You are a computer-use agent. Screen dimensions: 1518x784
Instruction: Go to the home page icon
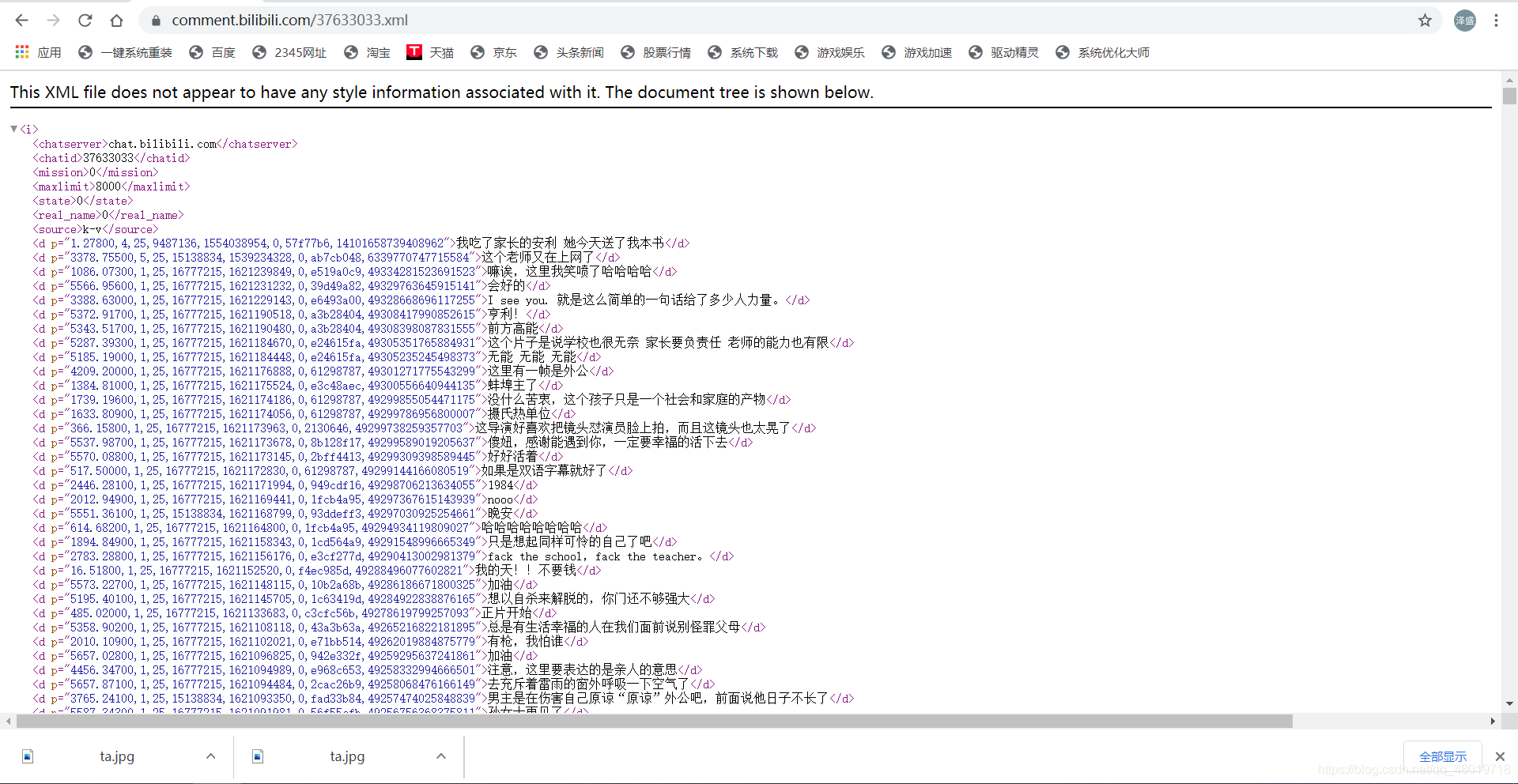[x=117, y=21]
